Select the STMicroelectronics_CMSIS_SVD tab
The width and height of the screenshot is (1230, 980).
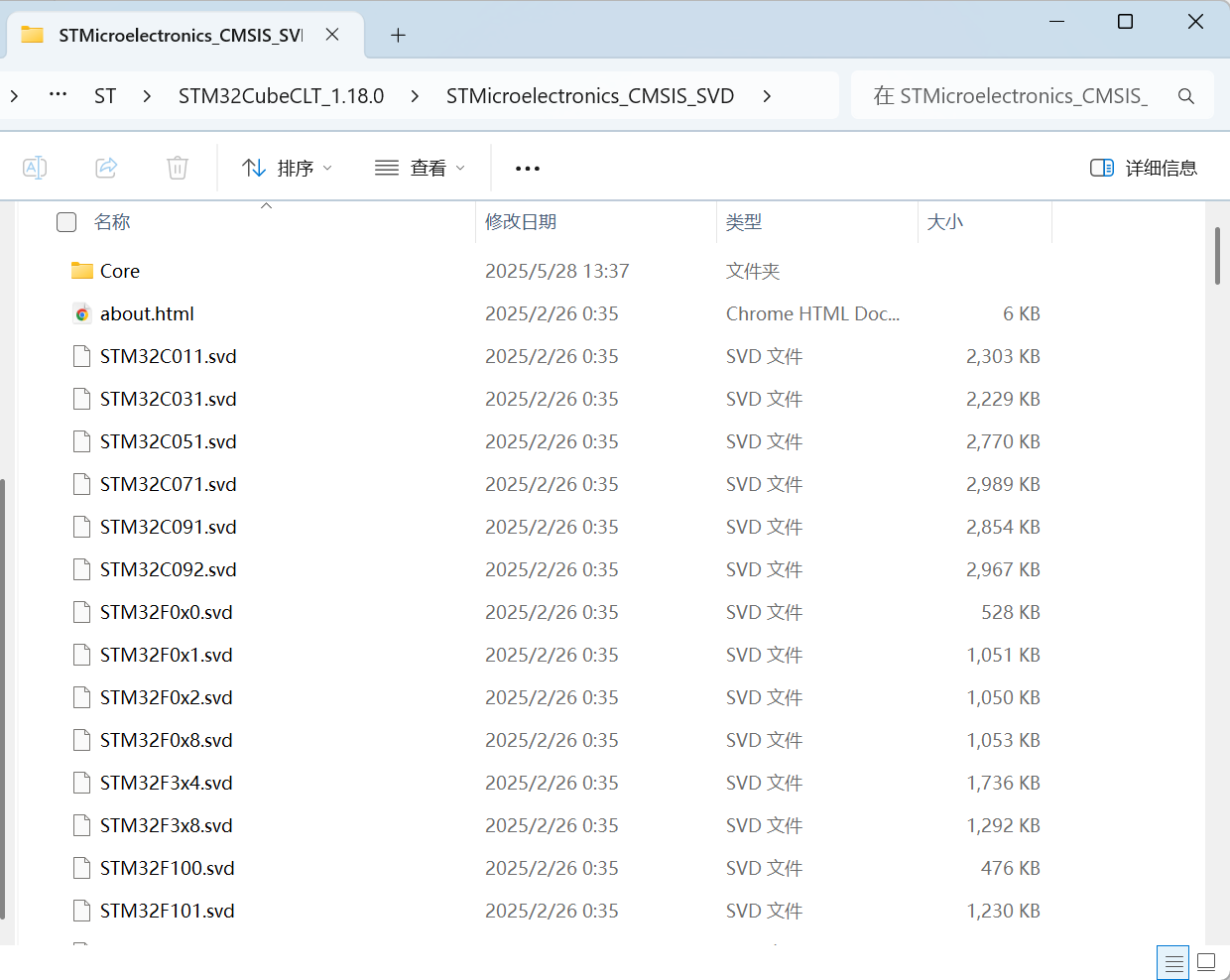185,35
